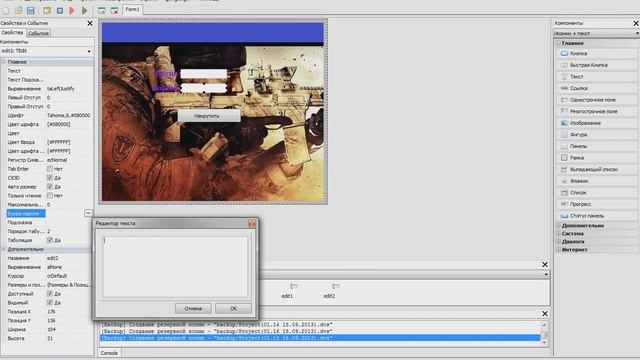
Task: Click the green Run play icon
Action: (84, 10)
